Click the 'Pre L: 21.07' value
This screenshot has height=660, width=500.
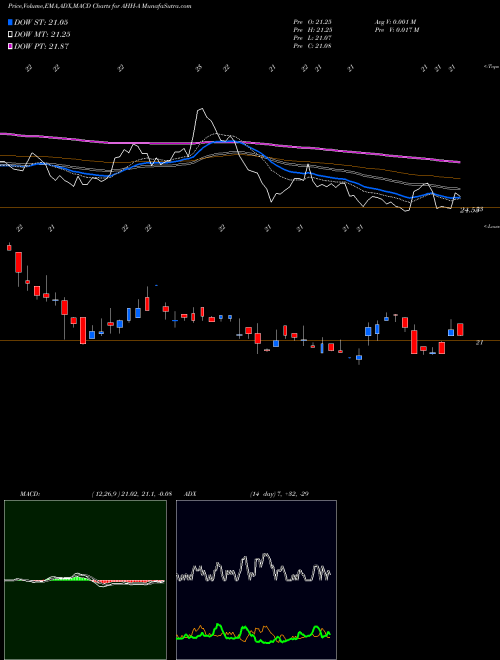(x=312, y=38)
